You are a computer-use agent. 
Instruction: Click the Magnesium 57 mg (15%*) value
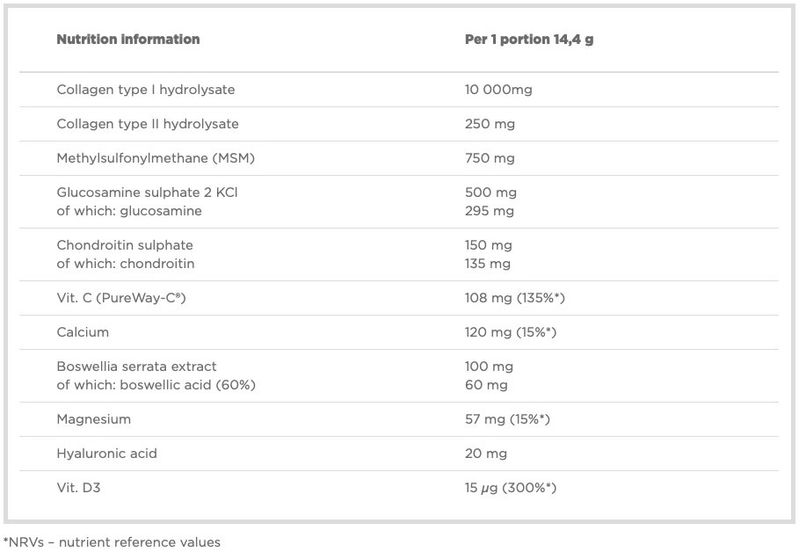click(508, 419)
